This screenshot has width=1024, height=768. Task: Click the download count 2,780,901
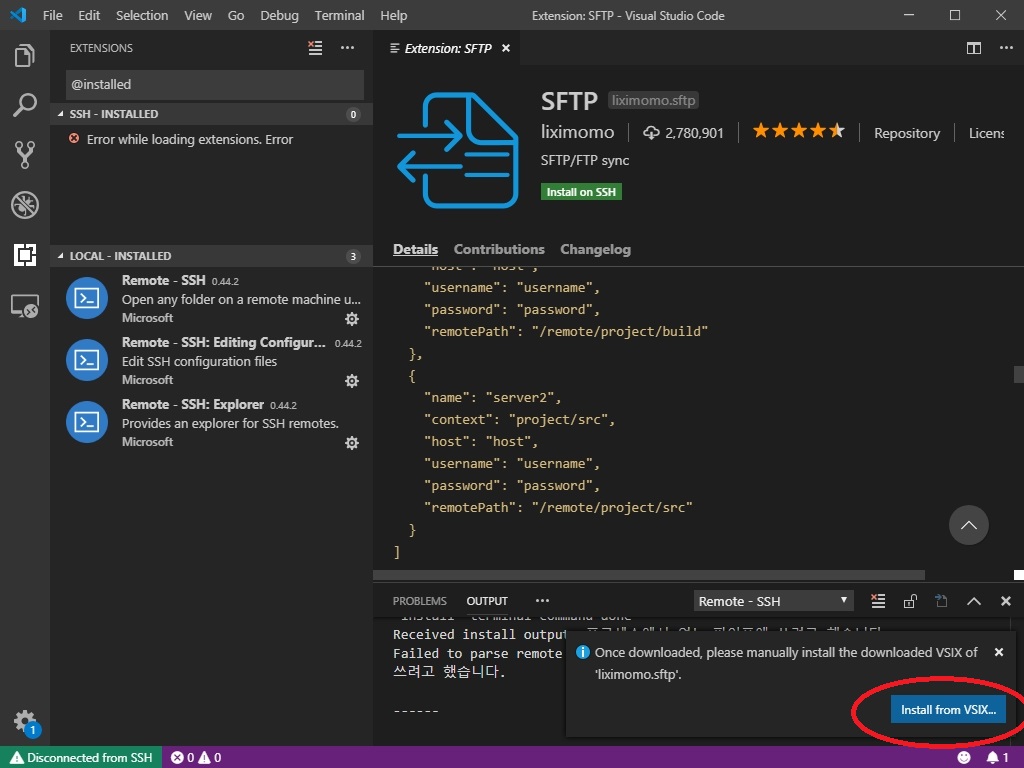coord(684,133)
